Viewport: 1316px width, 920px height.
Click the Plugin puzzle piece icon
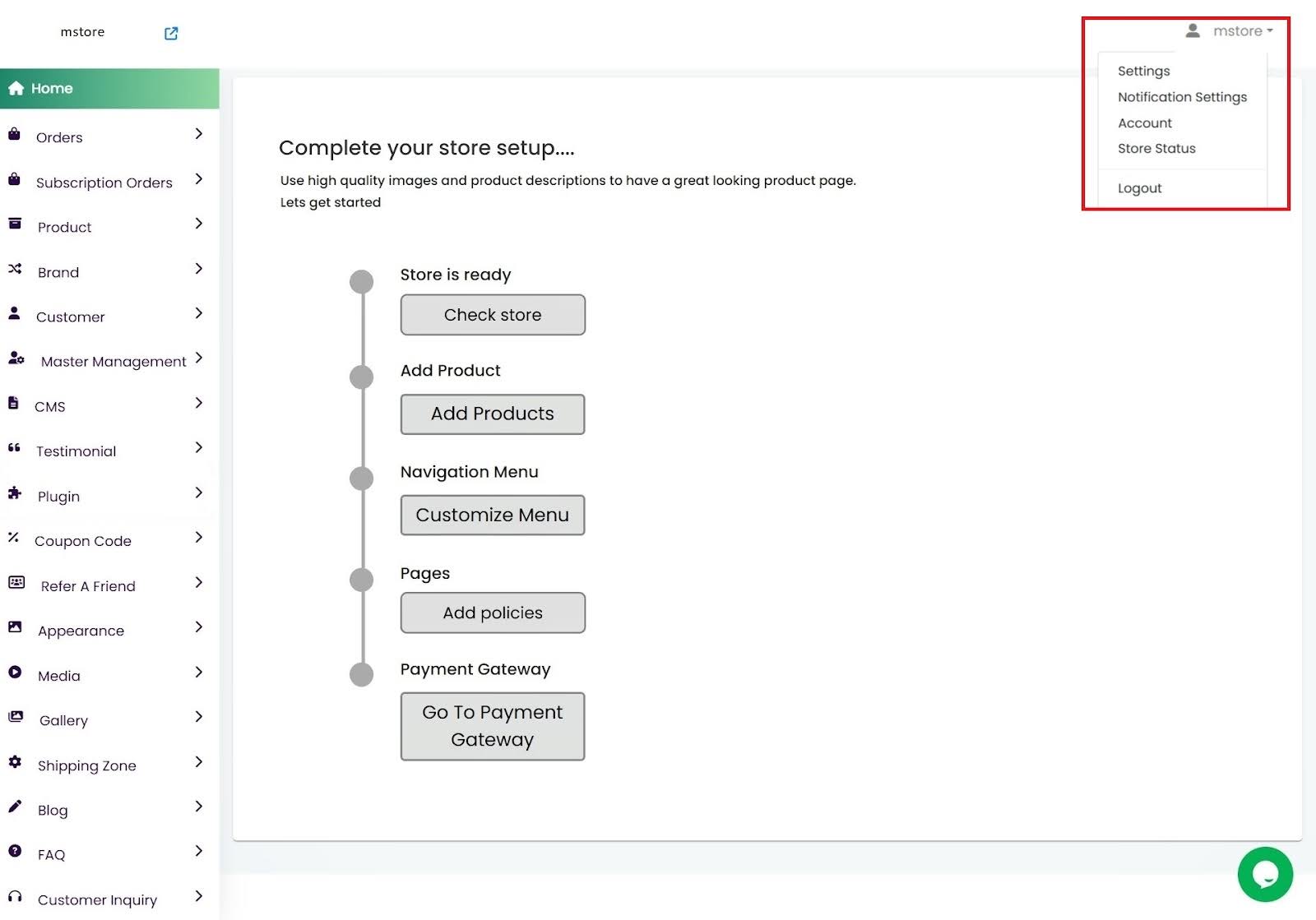(15, 493)
